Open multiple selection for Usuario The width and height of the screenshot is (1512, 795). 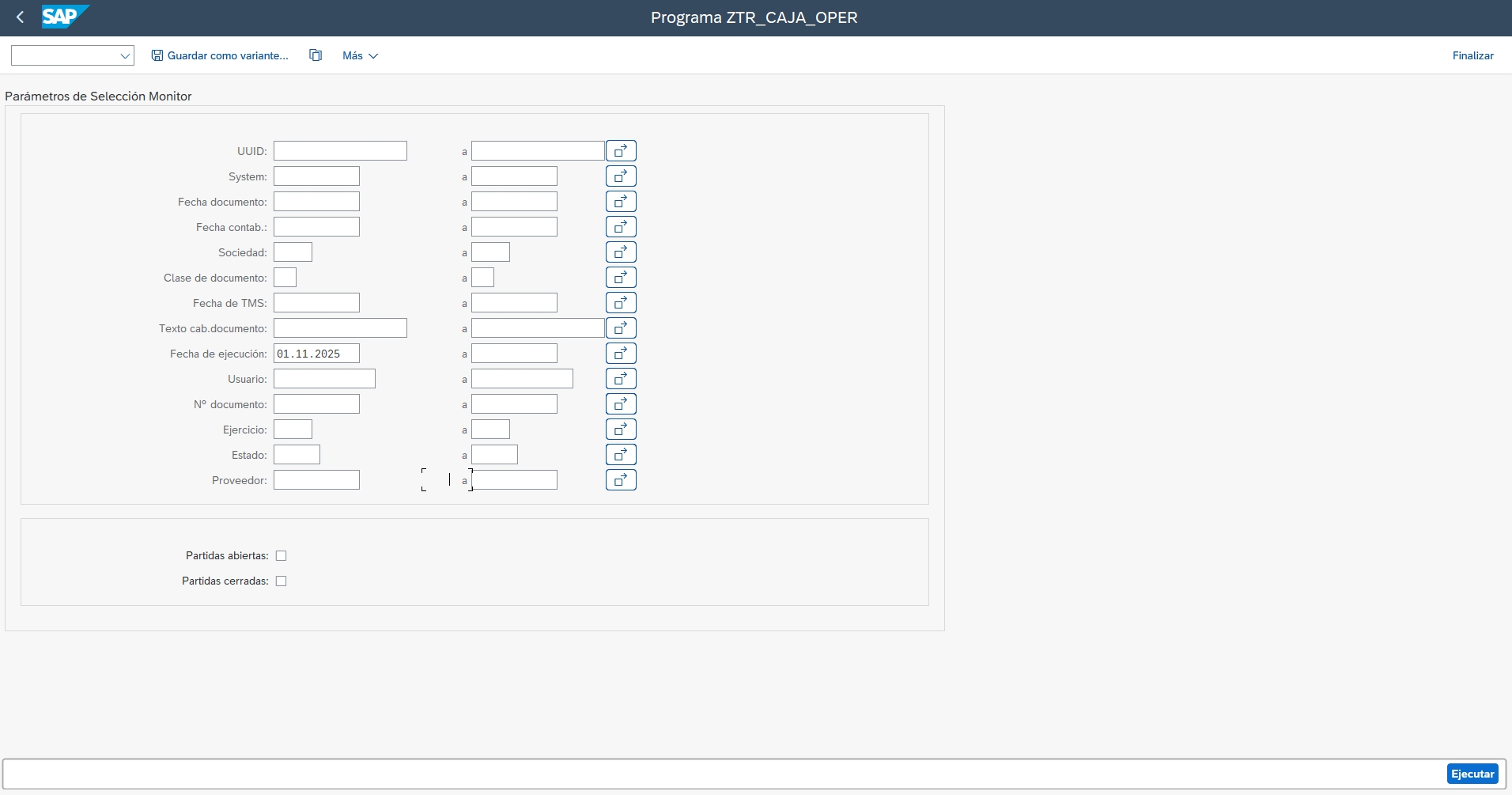(621, 379)
